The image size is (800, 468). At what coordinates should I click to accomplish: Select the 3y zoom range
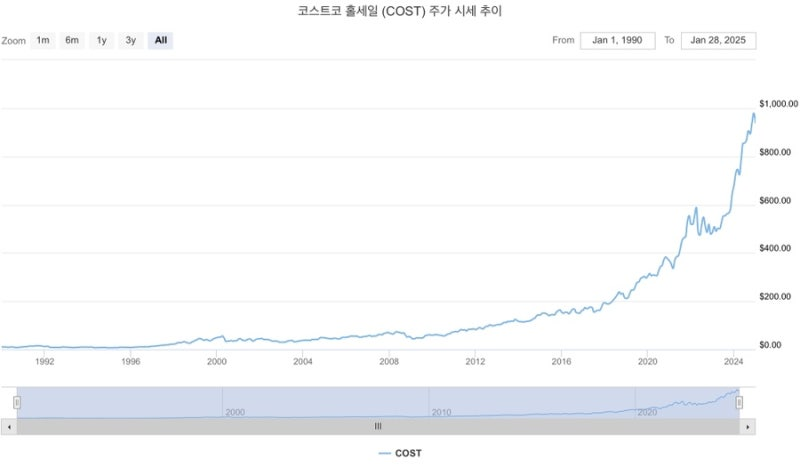click(x=131, y=40)
